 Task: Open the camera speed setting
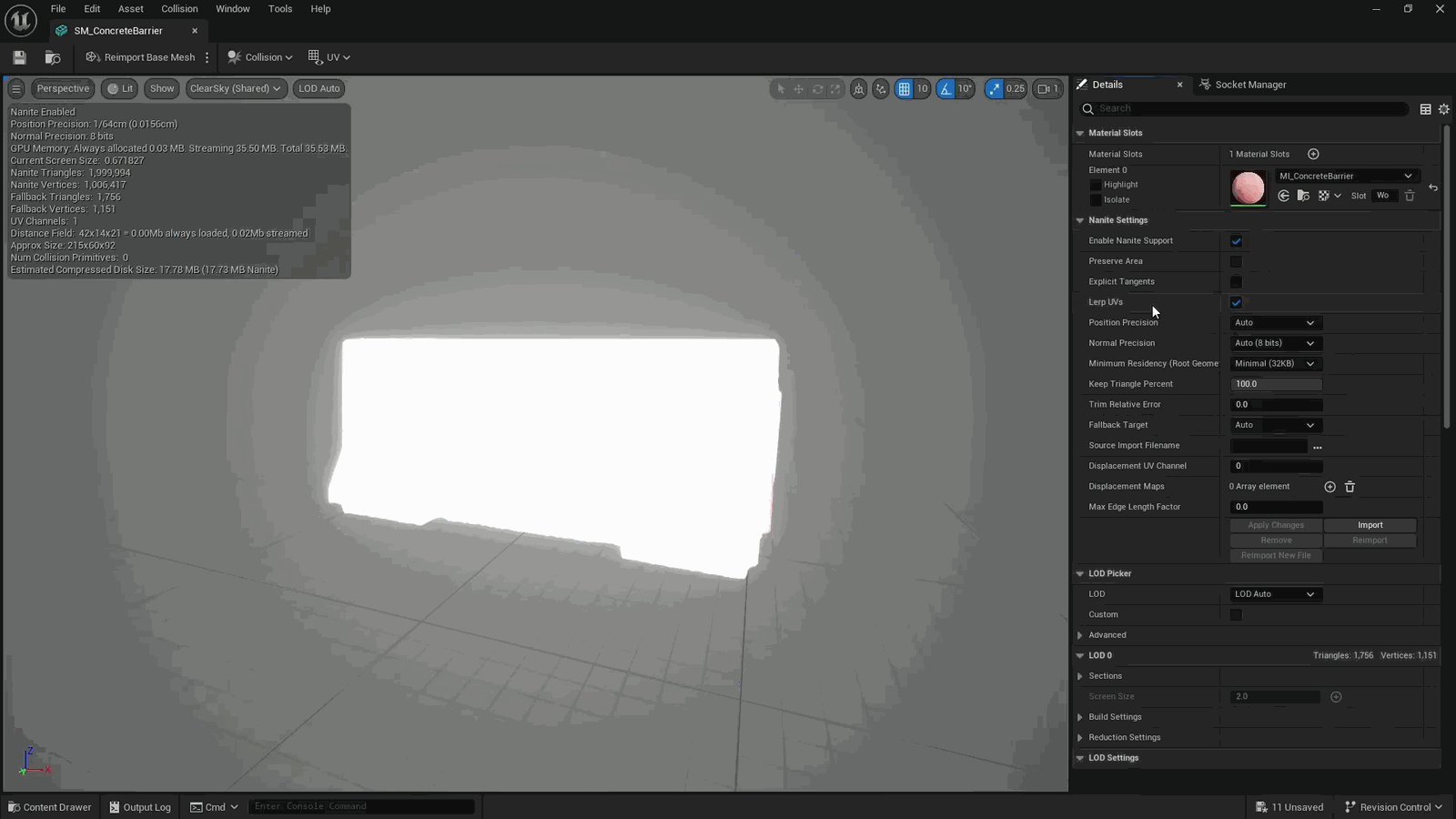[1048, 88]
